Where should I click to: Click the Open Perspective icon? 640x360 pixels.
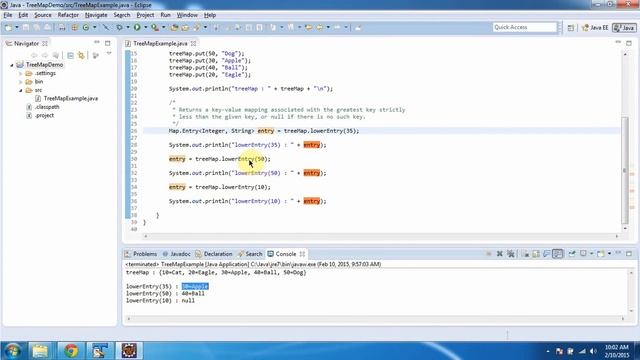click(571, 28)
